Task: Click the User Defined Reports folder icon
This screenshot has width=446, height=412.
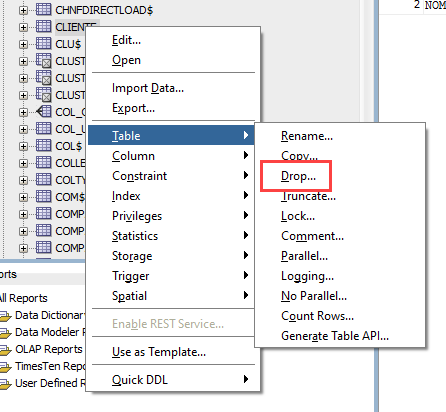Action: 6,384
